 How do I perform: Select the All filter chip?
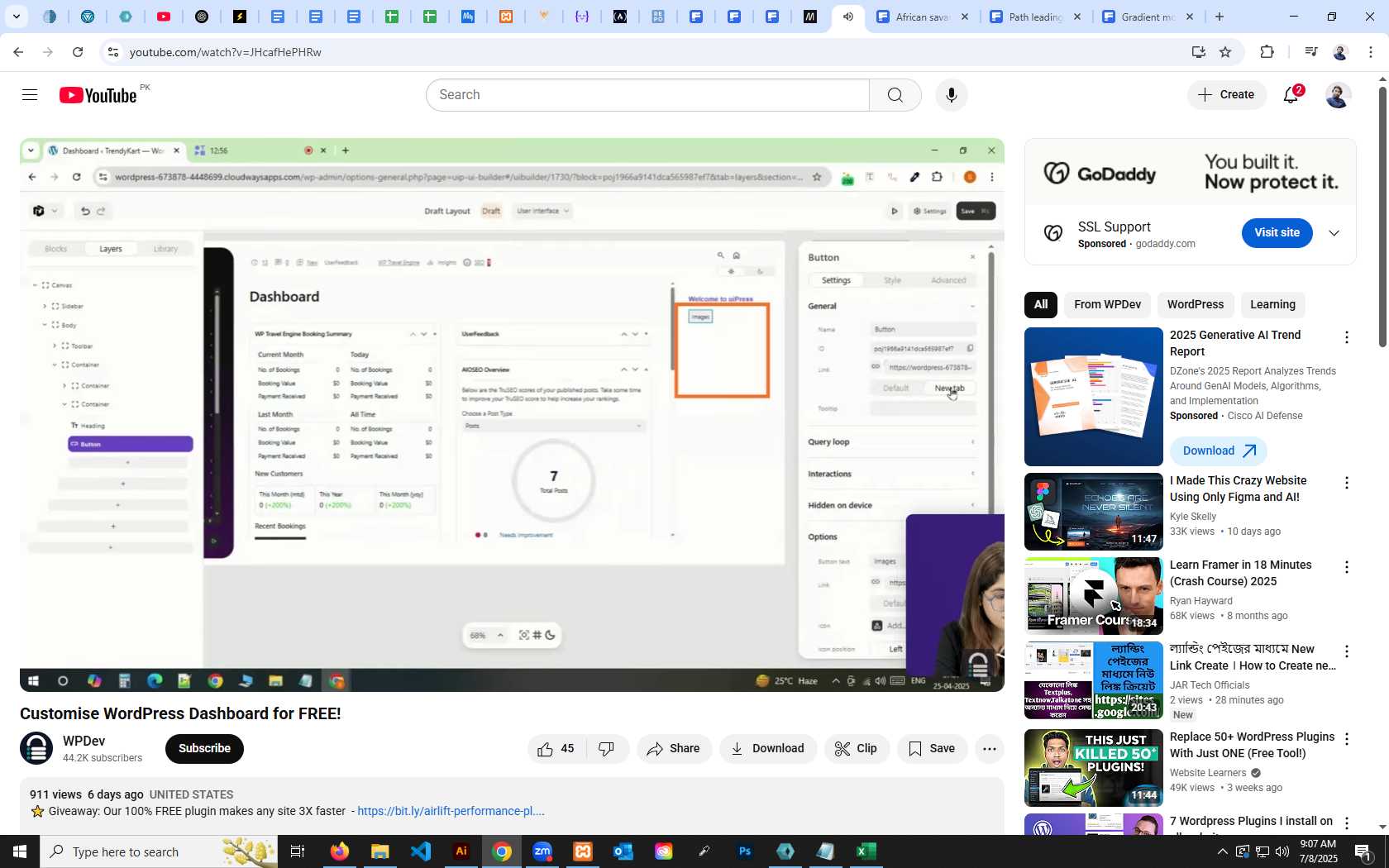click(x=1041, y=305)
